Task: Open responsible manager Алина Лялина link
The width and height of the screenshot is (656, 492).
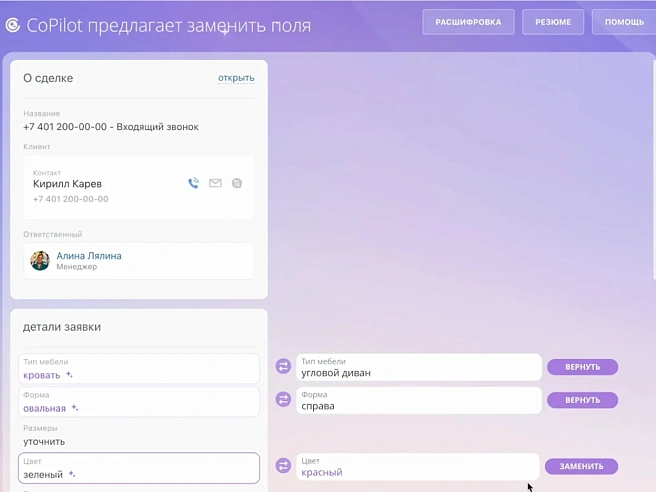Action: pyautogui.click(x=89, y=256)
